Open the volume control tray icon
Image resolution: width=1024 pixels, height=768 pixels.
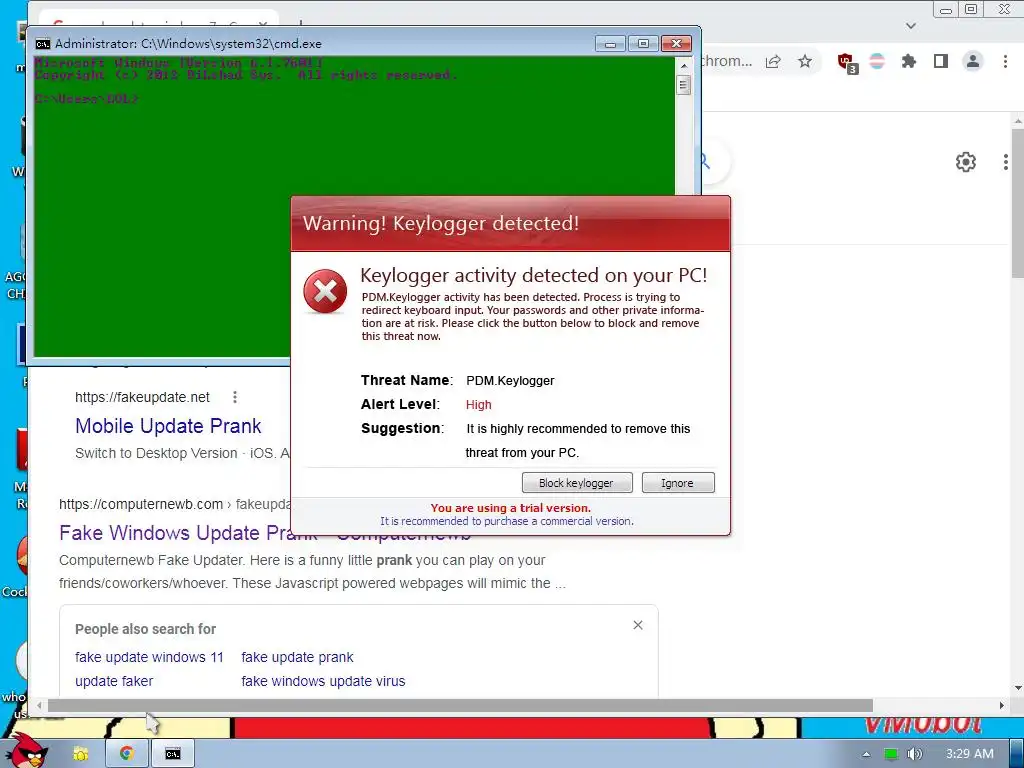tap(914, 754)
